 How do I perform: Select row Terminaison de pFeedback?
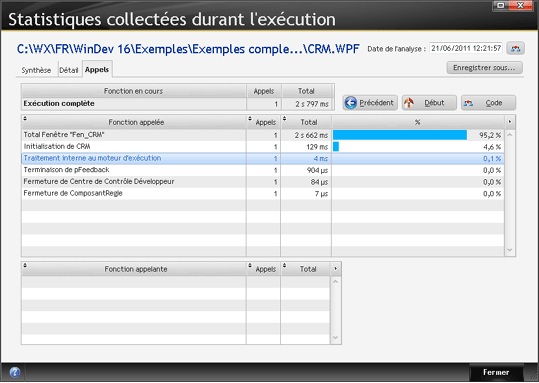[263, 170]
